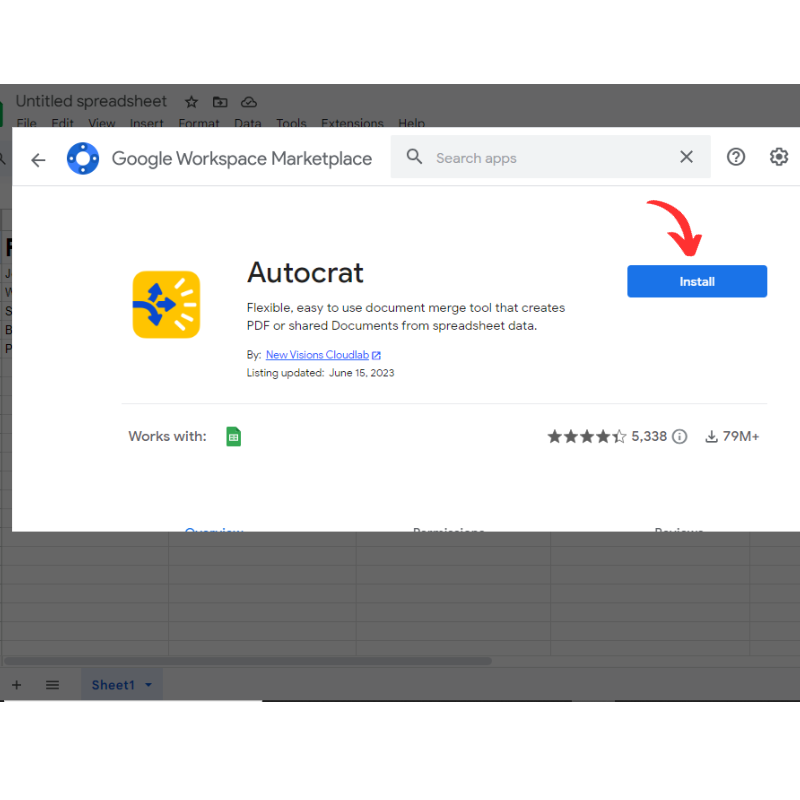Star the Untitled spreadsheet

tap(191, 102)
